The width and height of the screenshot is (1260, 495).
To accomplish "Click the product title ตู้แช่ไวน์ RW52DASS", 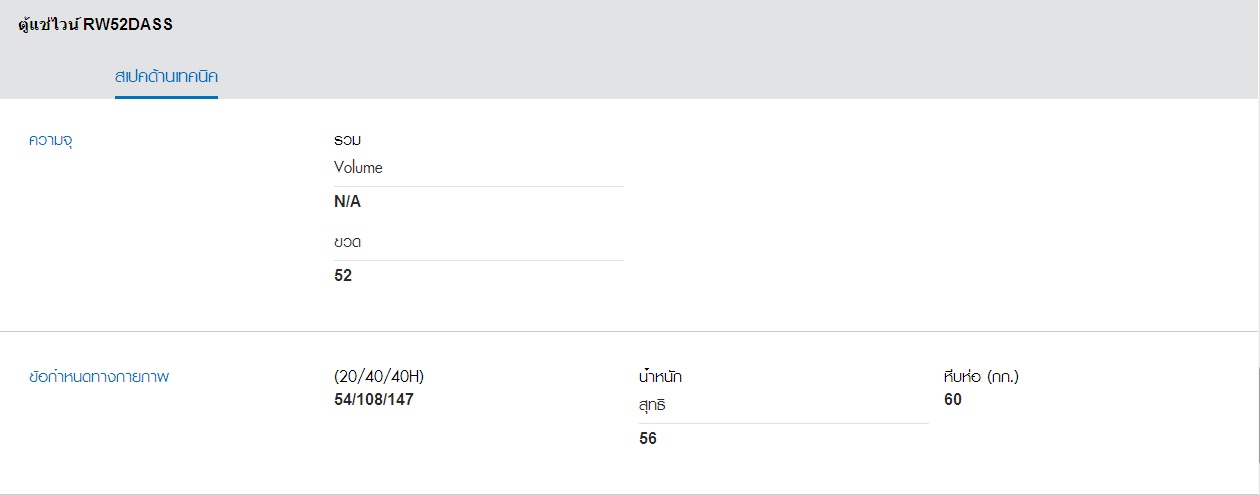I will click(x=95, y=26).
